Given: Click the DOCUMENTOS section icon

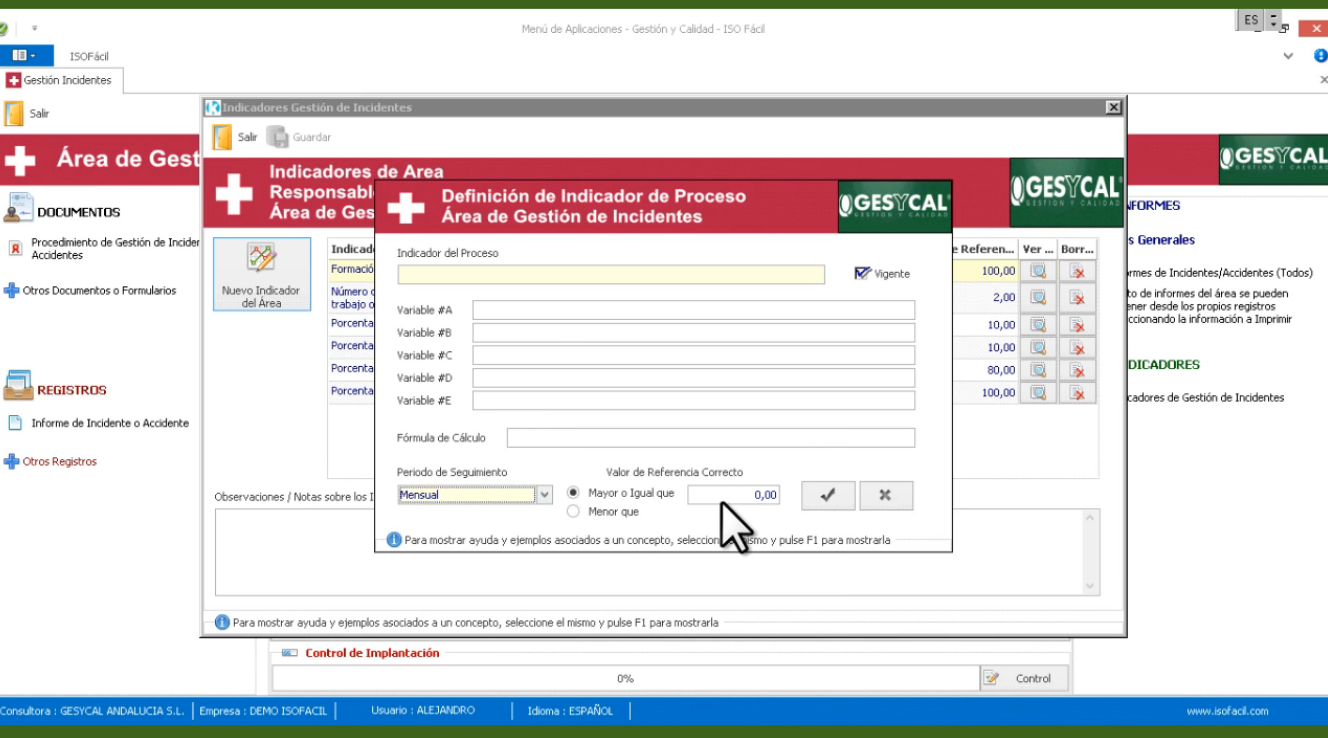Looking at the screenshot, I should [x=18, y=208].
